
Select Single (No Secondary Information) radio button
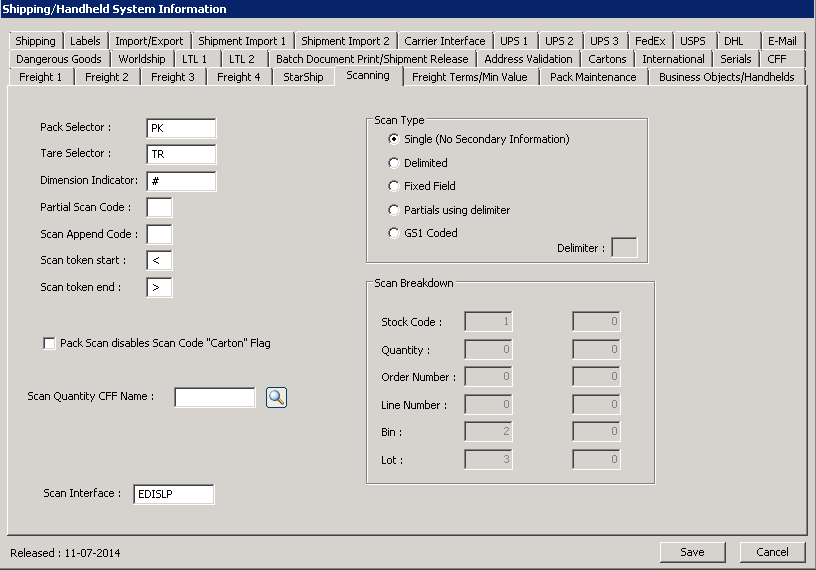(x=394, y=140)
